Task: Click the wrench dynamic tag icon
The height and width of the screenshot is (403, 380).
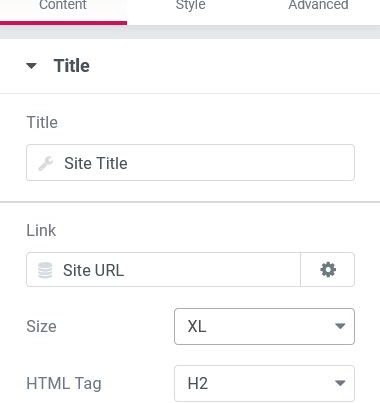Action: (x=45, y=163)
